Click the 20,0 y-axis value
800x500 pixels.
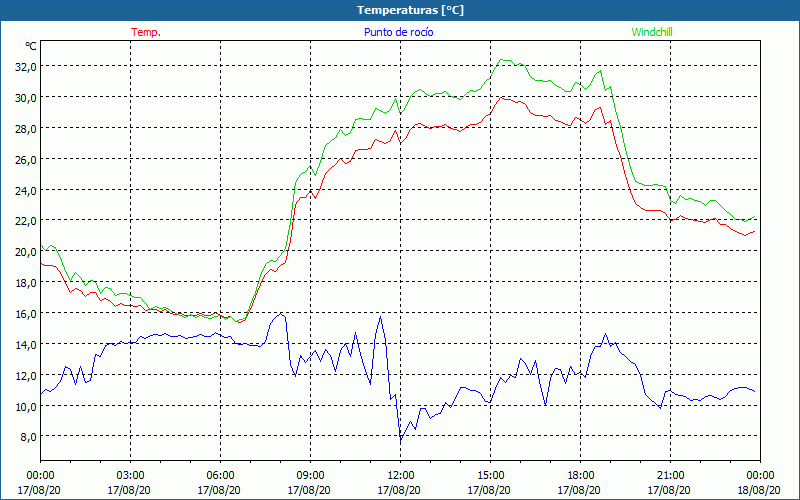coord(26,252)
